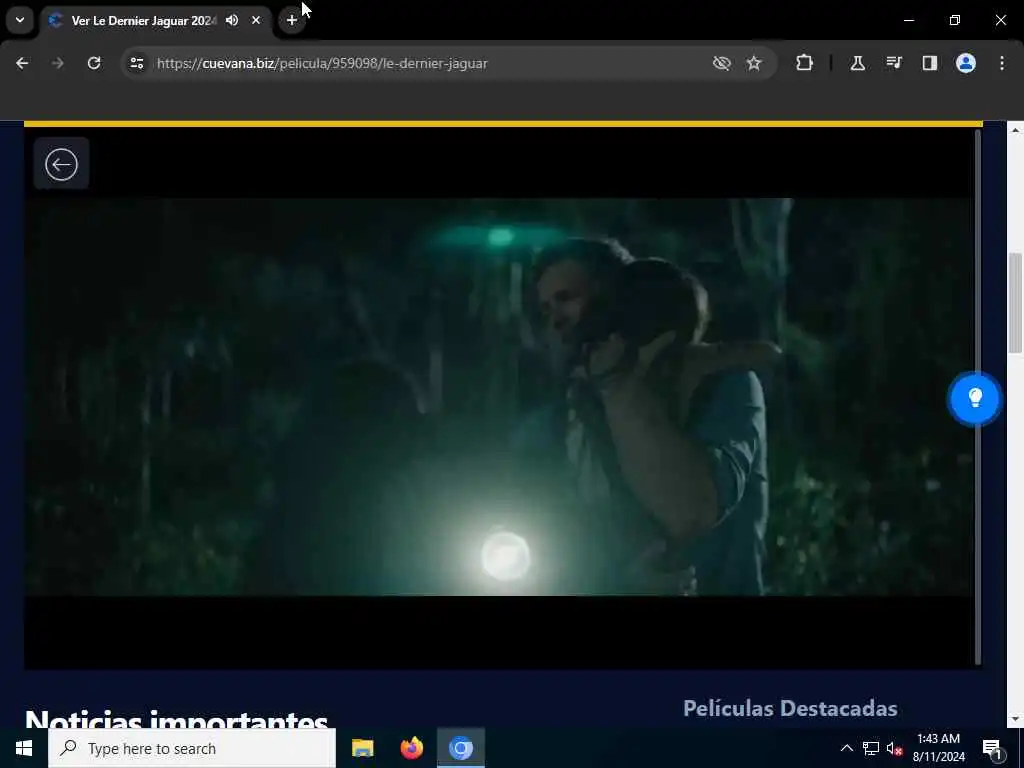The image size is (1024, 768).
Task: Mute the tab via speaker icon
Action: coord(232,20)
